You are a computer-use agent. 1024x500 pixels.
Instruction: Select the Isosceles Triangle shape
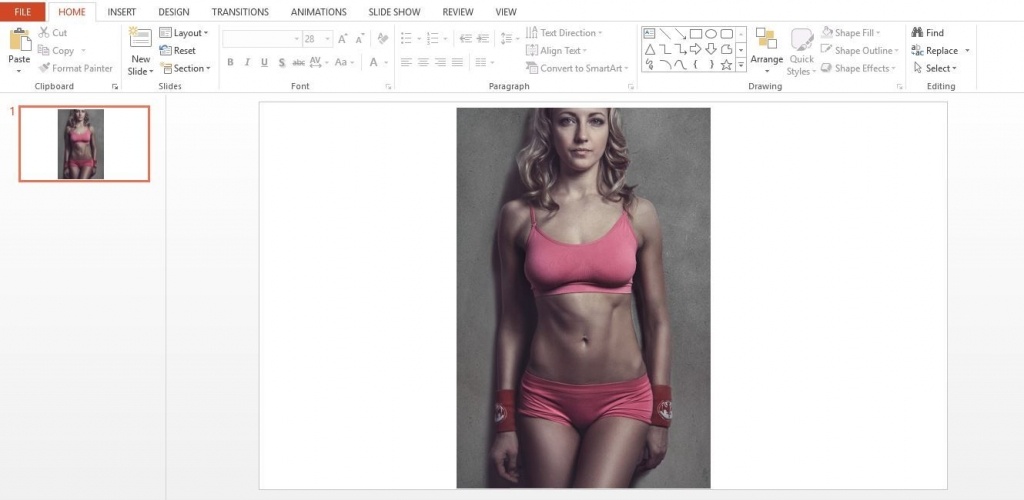(x=649, y=49)
